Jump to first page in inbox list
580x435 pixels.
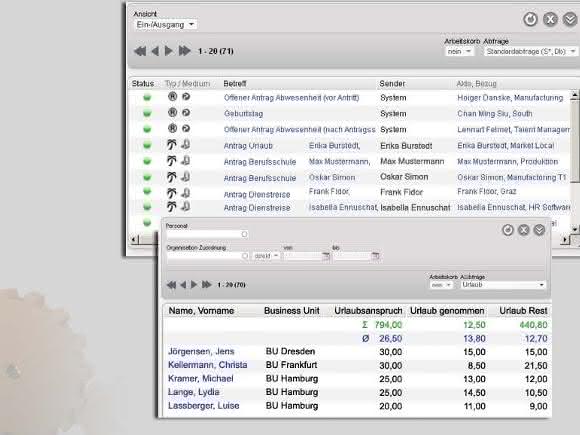pyautogui.click(x=140, y=51)
